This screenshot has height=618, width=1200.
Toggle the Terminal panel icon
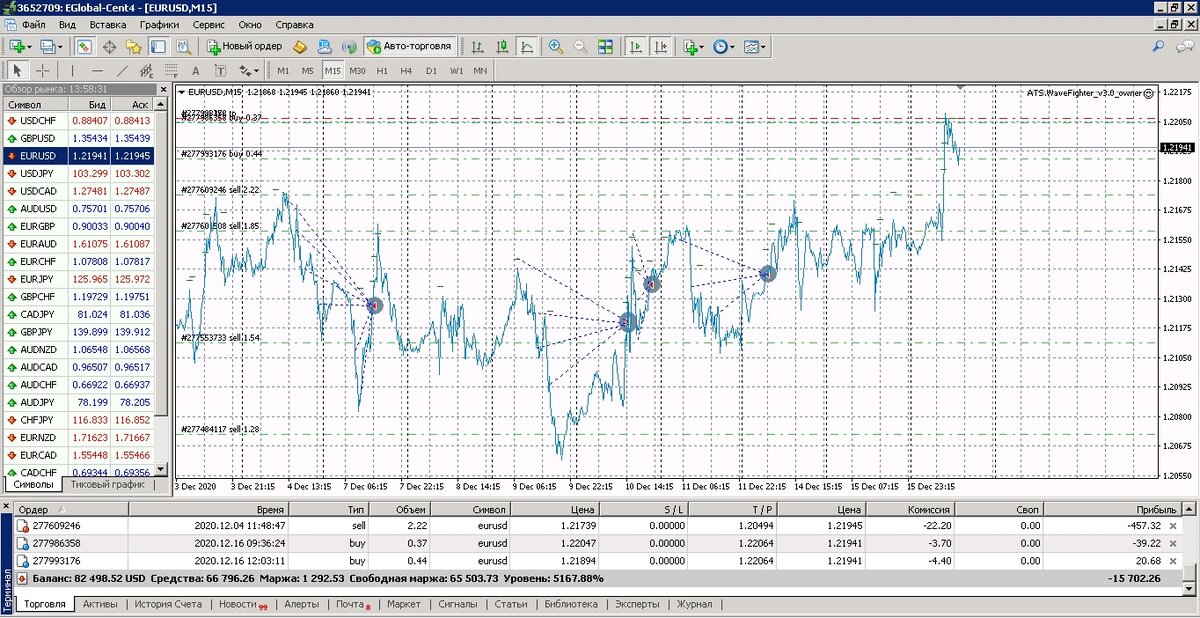click(x=158, y=46)
